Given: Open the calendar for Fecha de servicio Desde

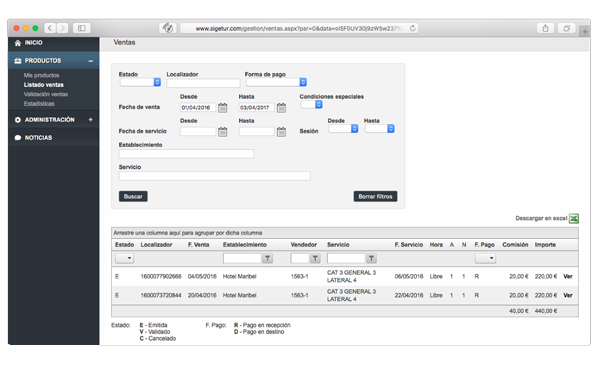Looking at the screenshot, I should 223,132.
